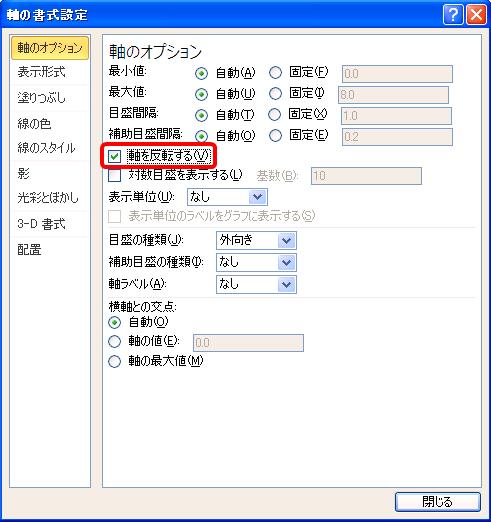Uncheck 軸を反転する checkbox

click(x=114, y=156)
